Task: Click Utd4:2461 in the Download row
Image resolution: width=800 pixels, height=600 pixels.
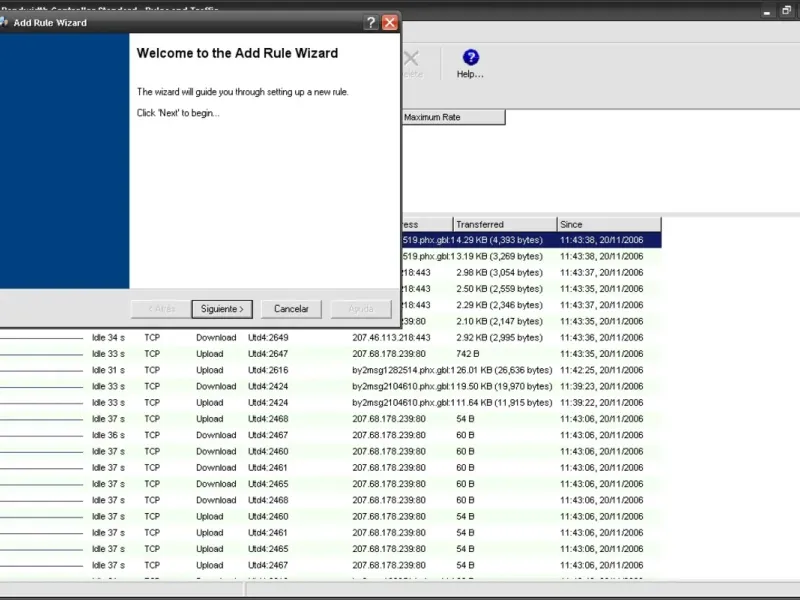Action: click(268, 468)
